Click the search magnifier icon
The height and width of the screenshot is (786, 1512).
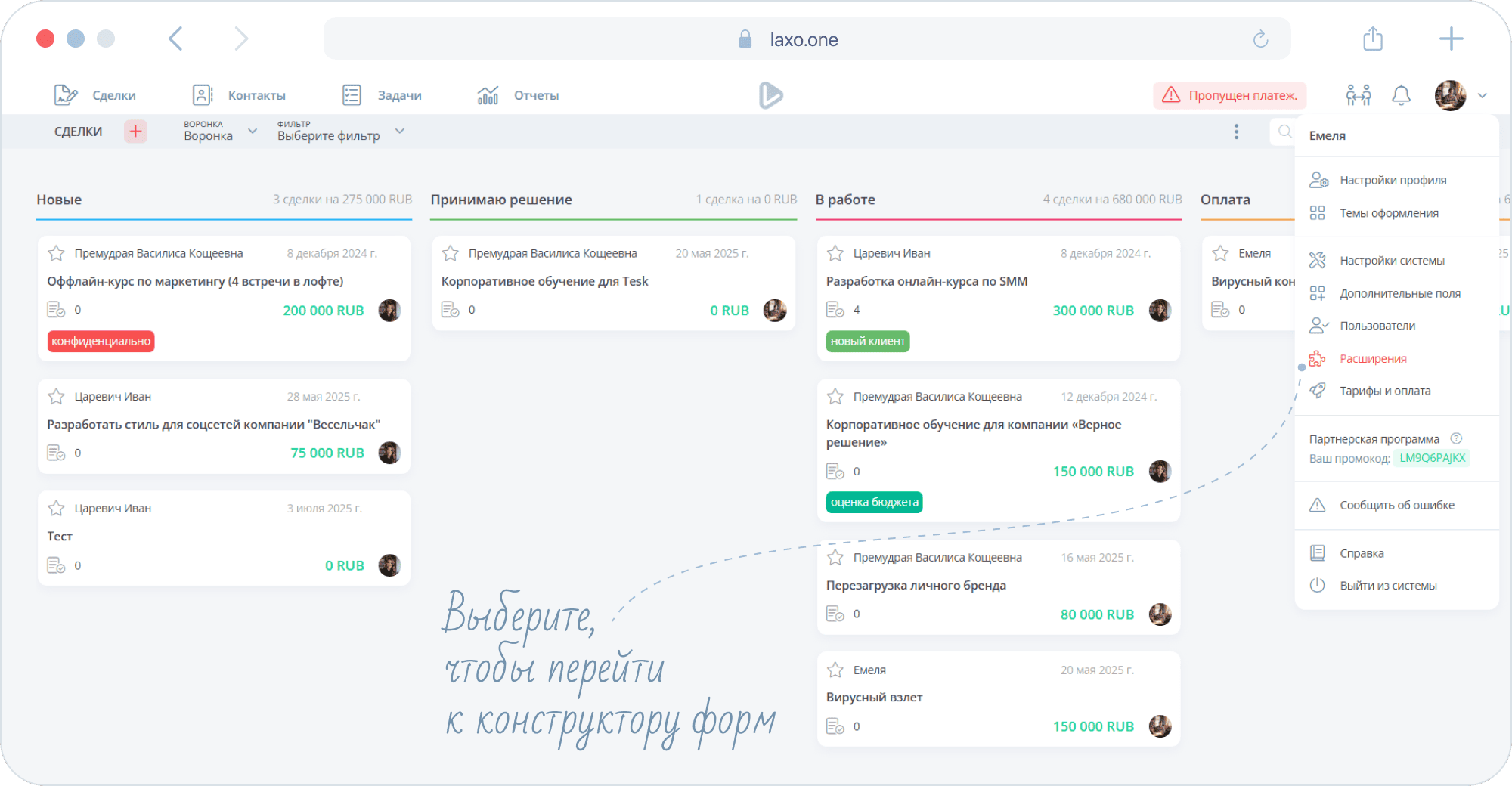click(1284, 132)
